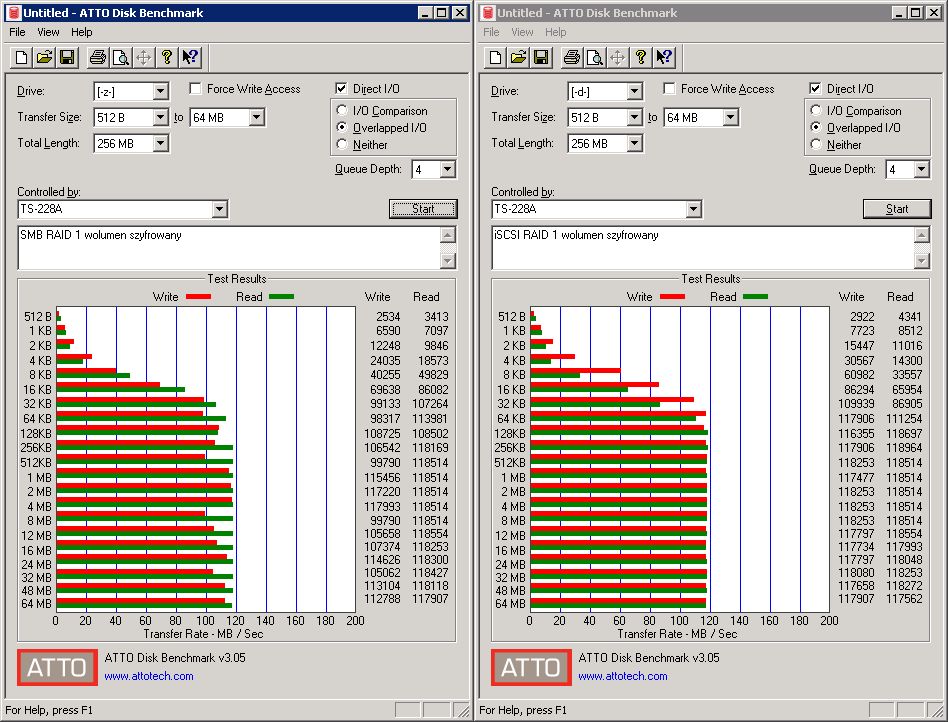Open 64 MB transfer size dropdown, right window
This screenshot has height=722, width=948.
(x=730, y=117)
